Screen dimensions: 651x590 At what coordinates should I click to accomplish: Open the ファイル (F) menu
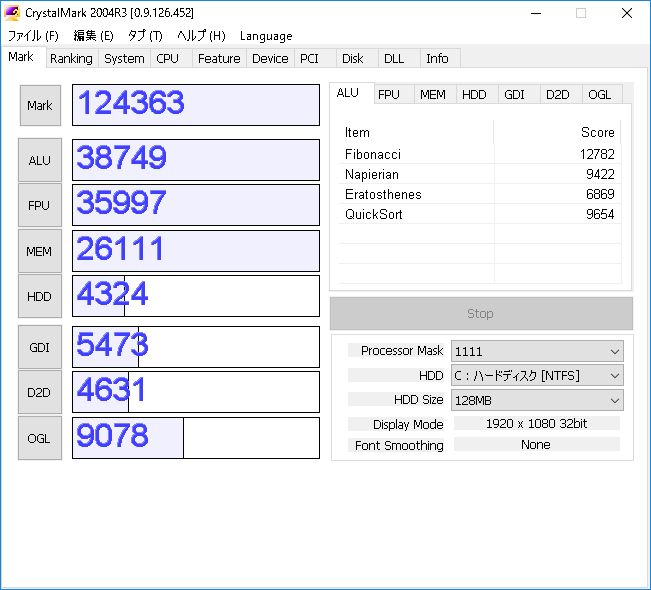[33, 36]
